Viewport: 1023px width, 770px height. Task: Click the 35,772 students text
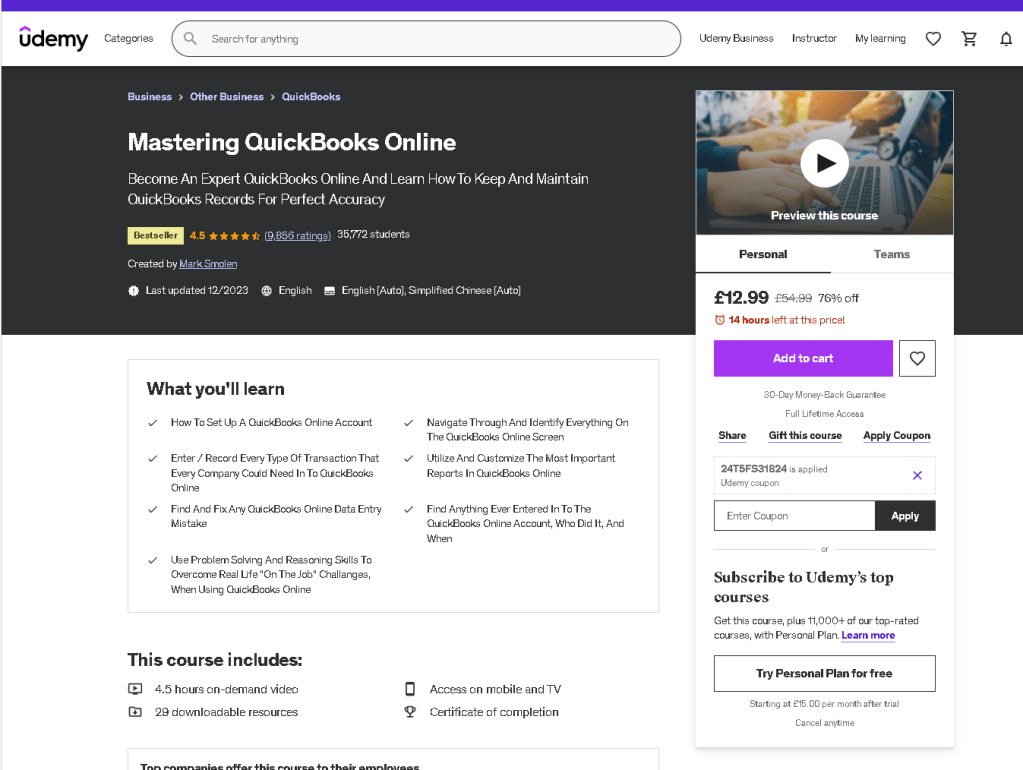(x=373, y=234)
